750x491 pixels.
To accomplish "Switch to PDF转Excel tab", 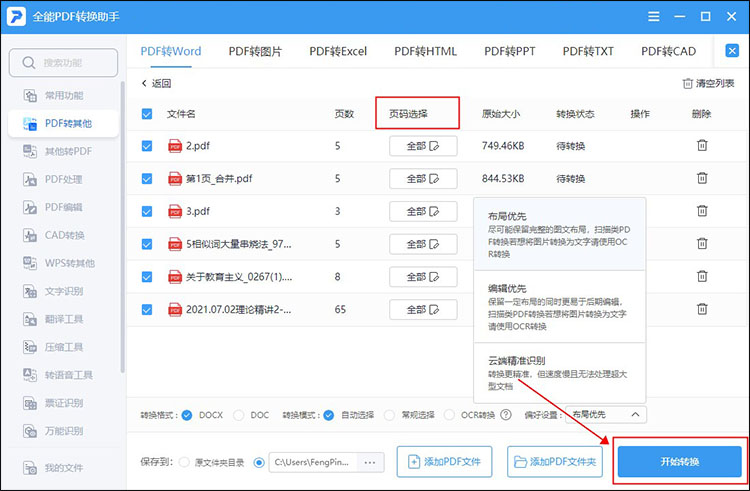I will [x=338, y=51].
